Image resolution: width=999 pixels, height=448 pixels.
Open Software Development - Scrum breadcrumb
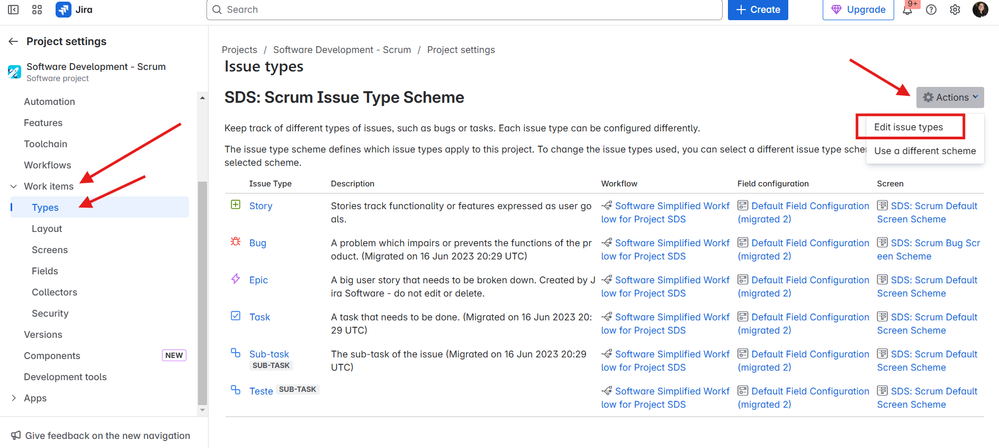coord(342,50)
